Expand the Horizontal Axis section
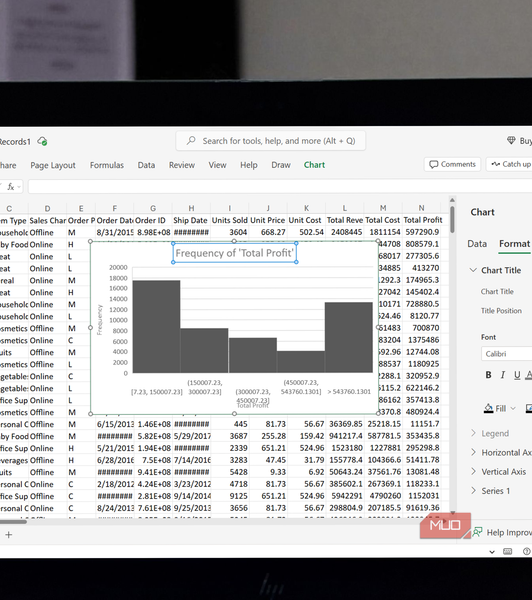This screenshot has height=600, width=532. click(473, 452)
